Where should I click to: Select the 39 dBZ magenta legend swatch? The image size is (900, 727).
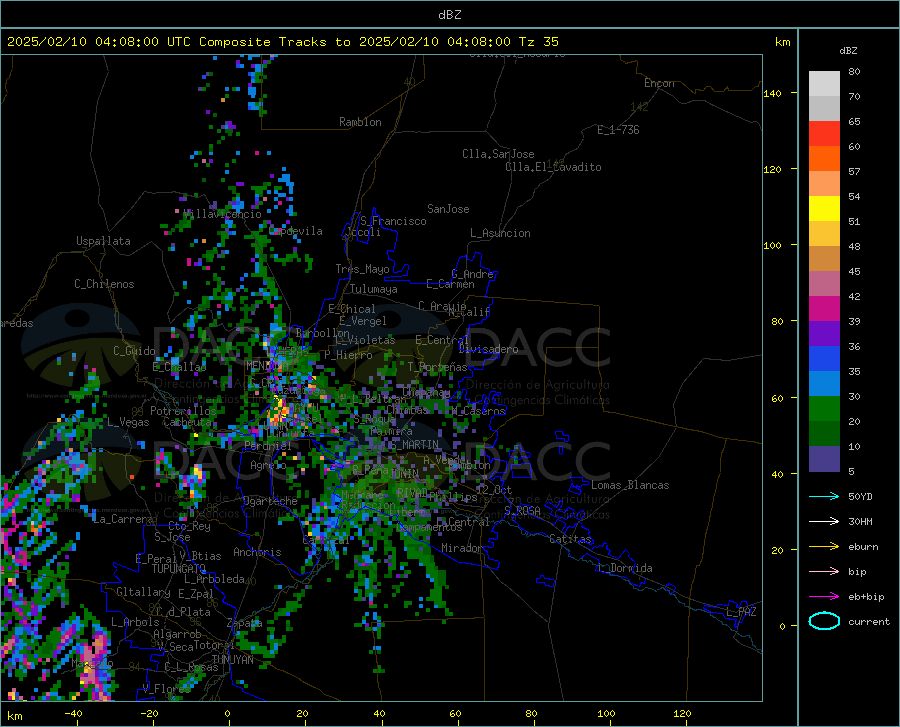(x=824, y=309)
